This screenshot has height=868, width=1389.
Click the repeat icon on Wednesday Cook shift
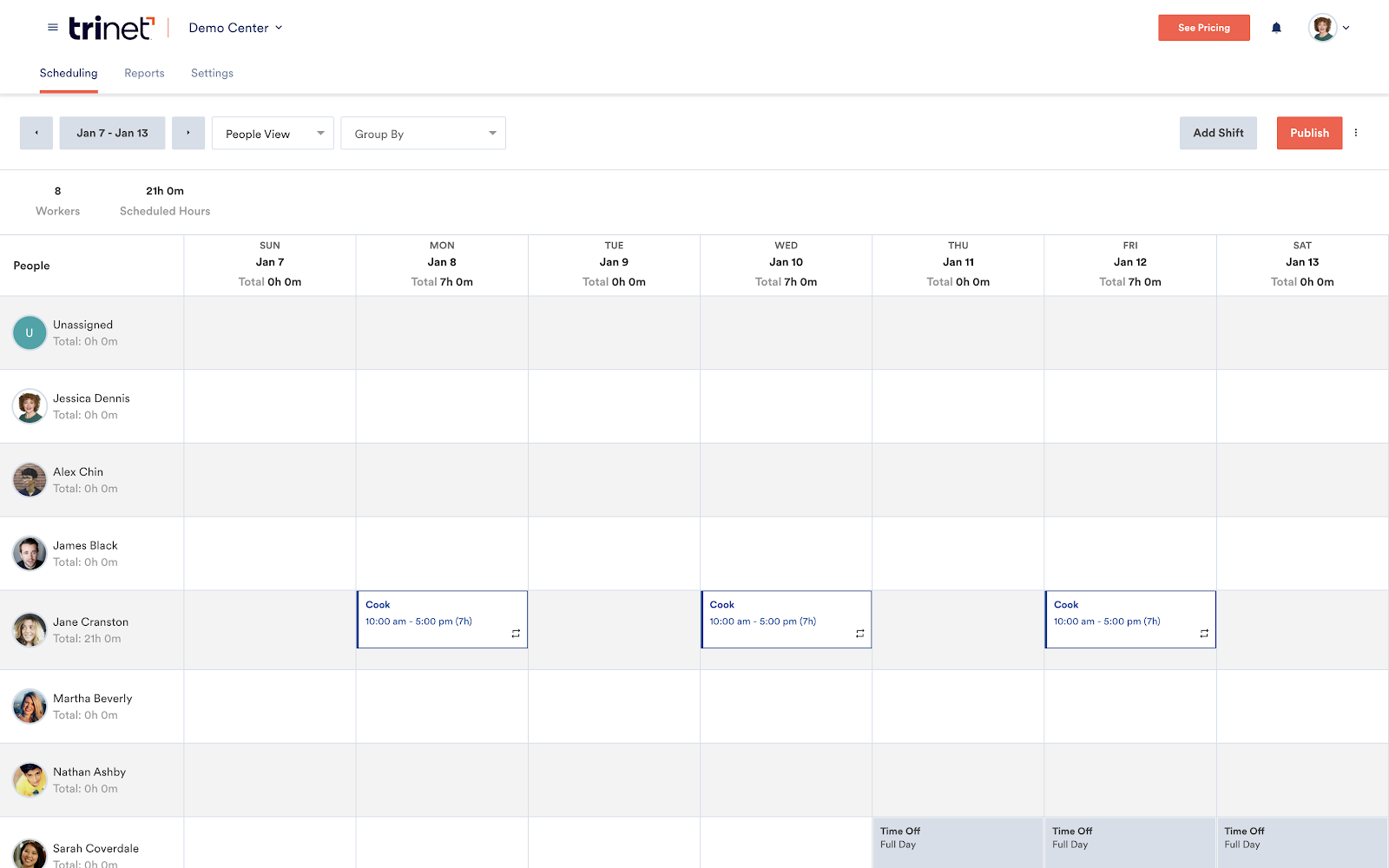pyautogui.click(x=860, y=634)
